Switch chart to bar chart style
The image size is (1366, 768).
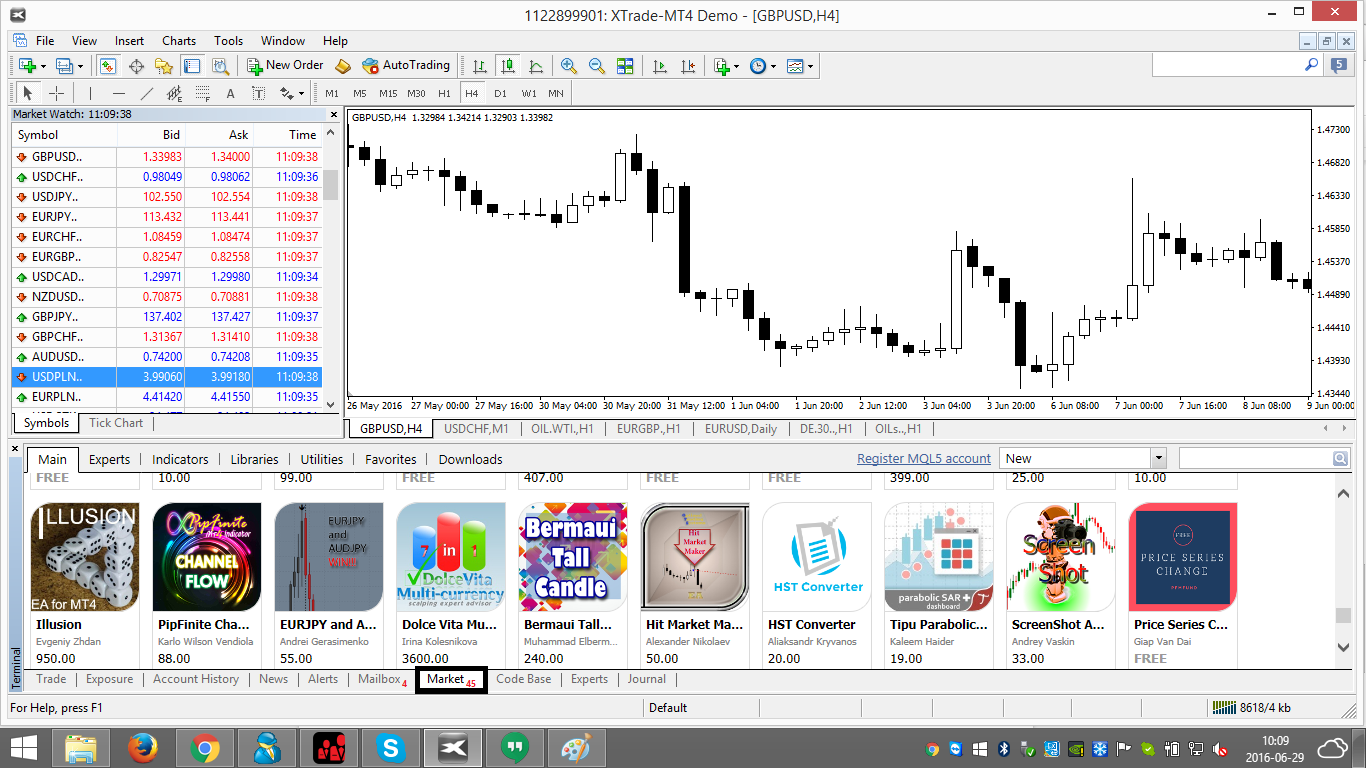tap(480, 66)
